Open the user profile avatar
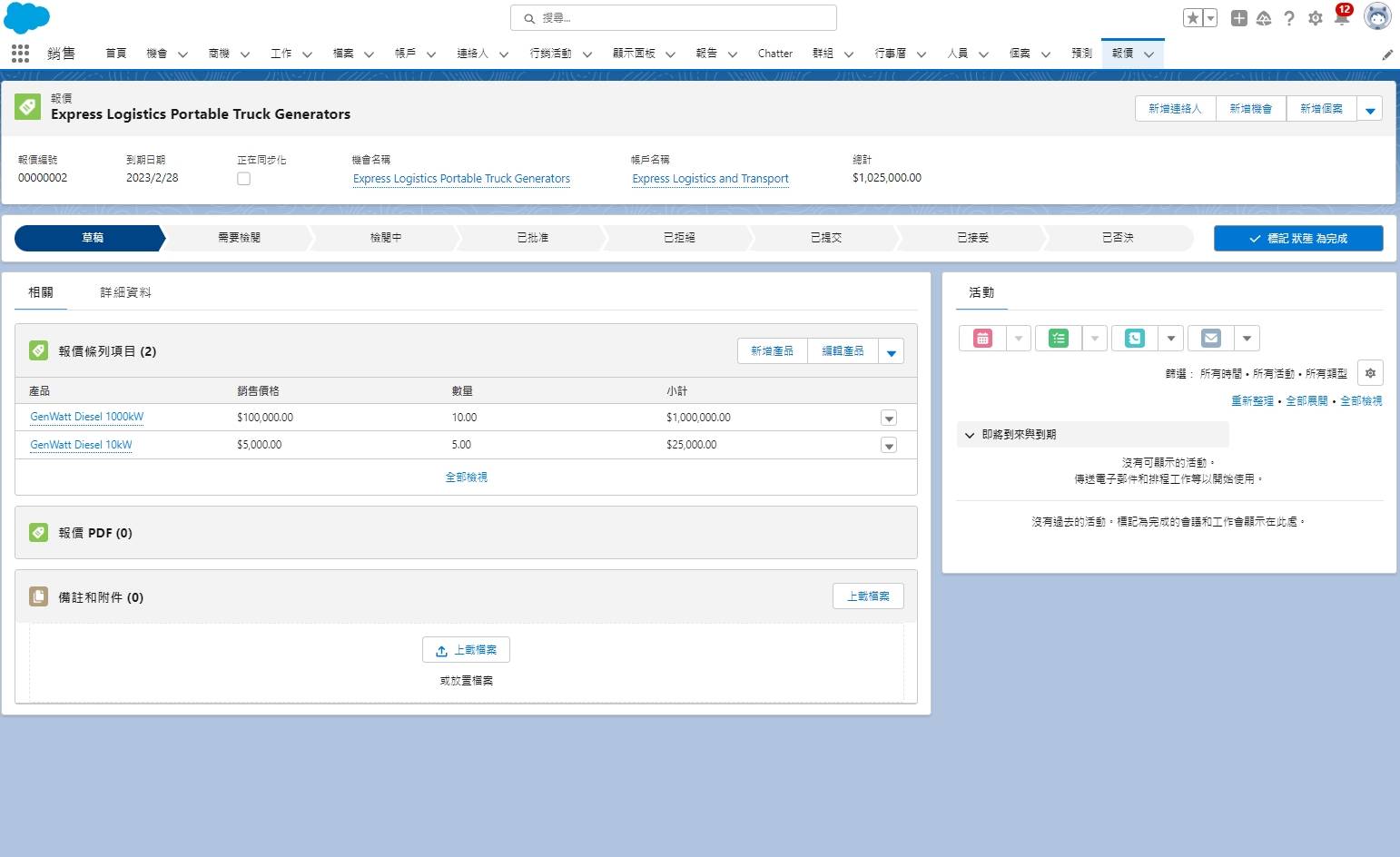The width and height of the screenshot is (1400, 857). 1377,17
